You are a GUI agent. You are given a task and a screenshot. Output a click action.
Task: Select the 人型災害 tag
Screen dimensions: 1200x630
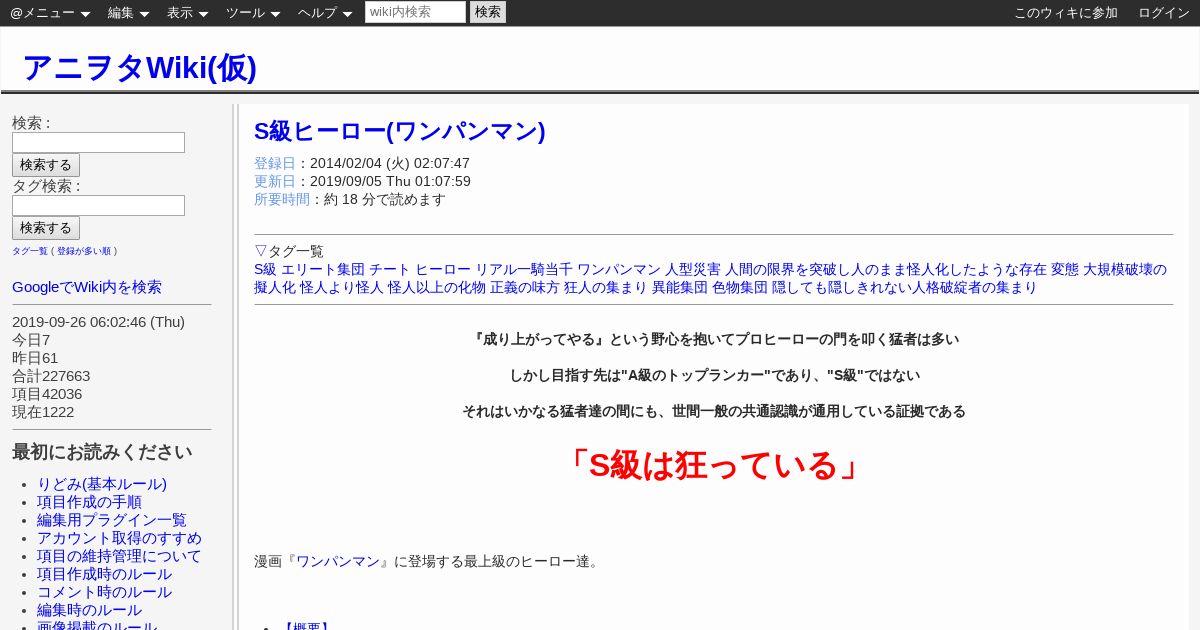pos(693,269)
